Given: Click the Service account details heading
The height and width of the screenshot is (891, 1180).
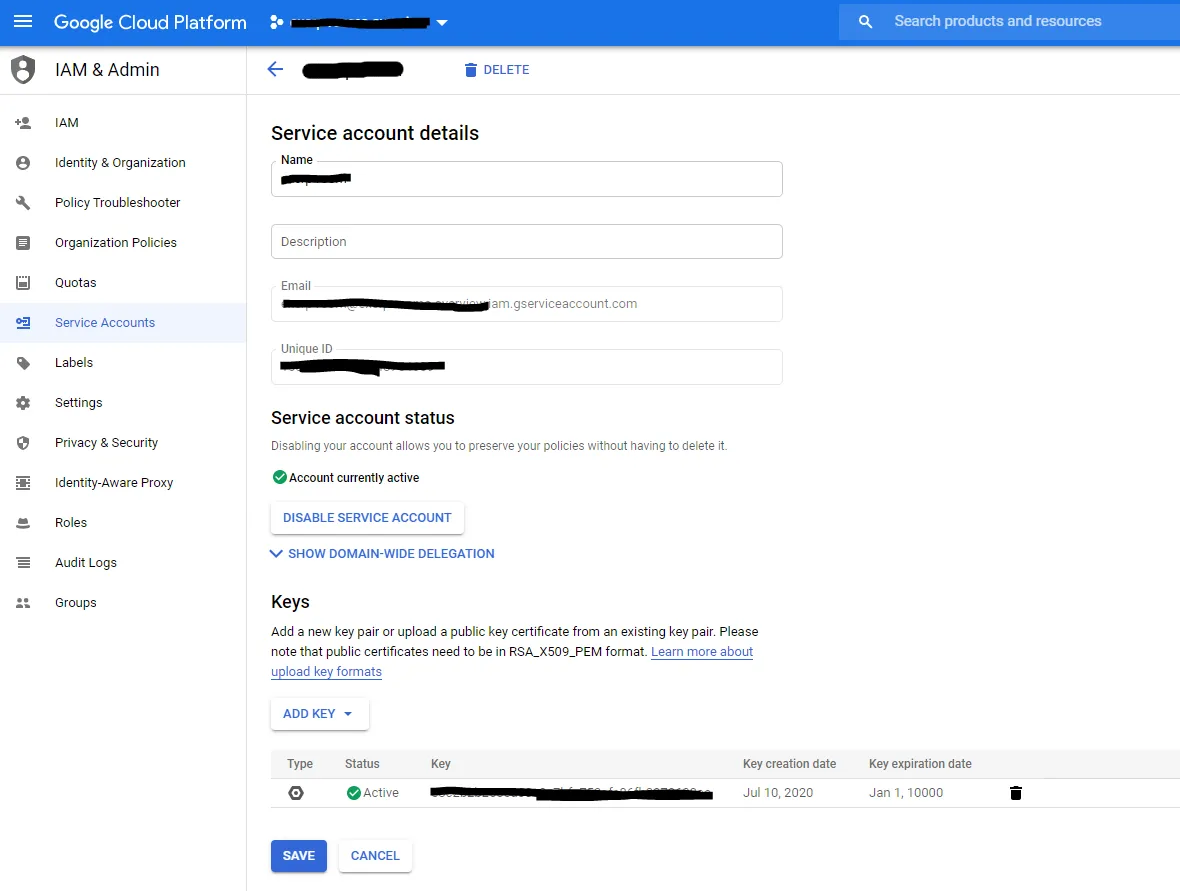Looking at the screenshot, I should coord(375,133).
